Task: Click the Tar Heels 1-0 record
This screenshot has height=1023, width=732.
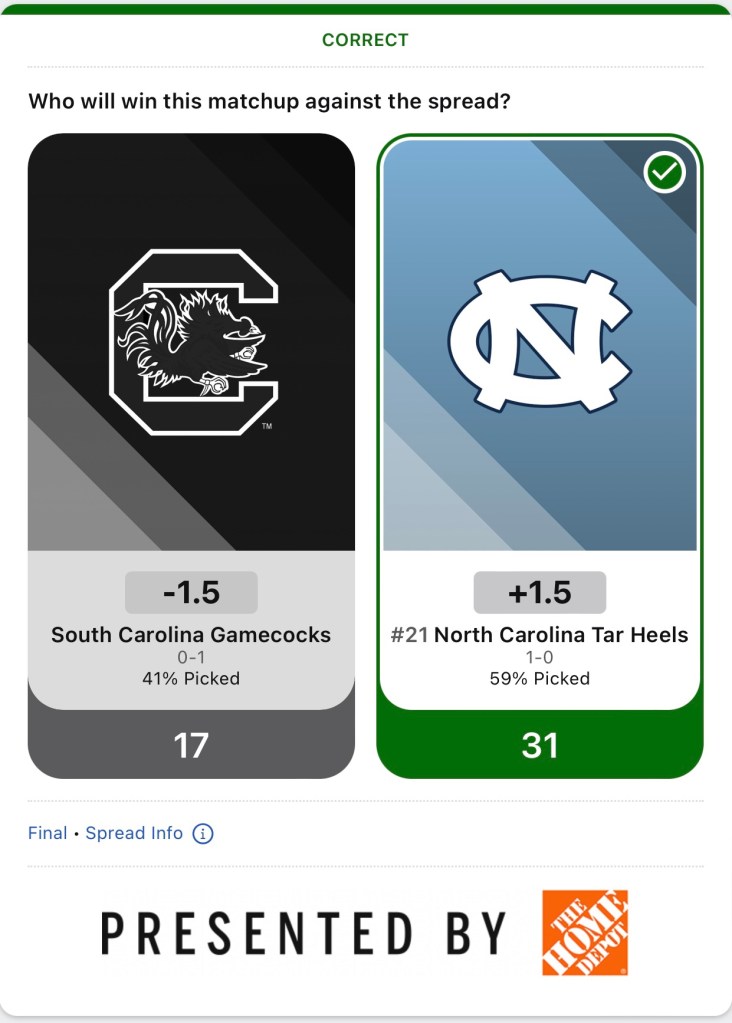Action: (x=540, y=658)
